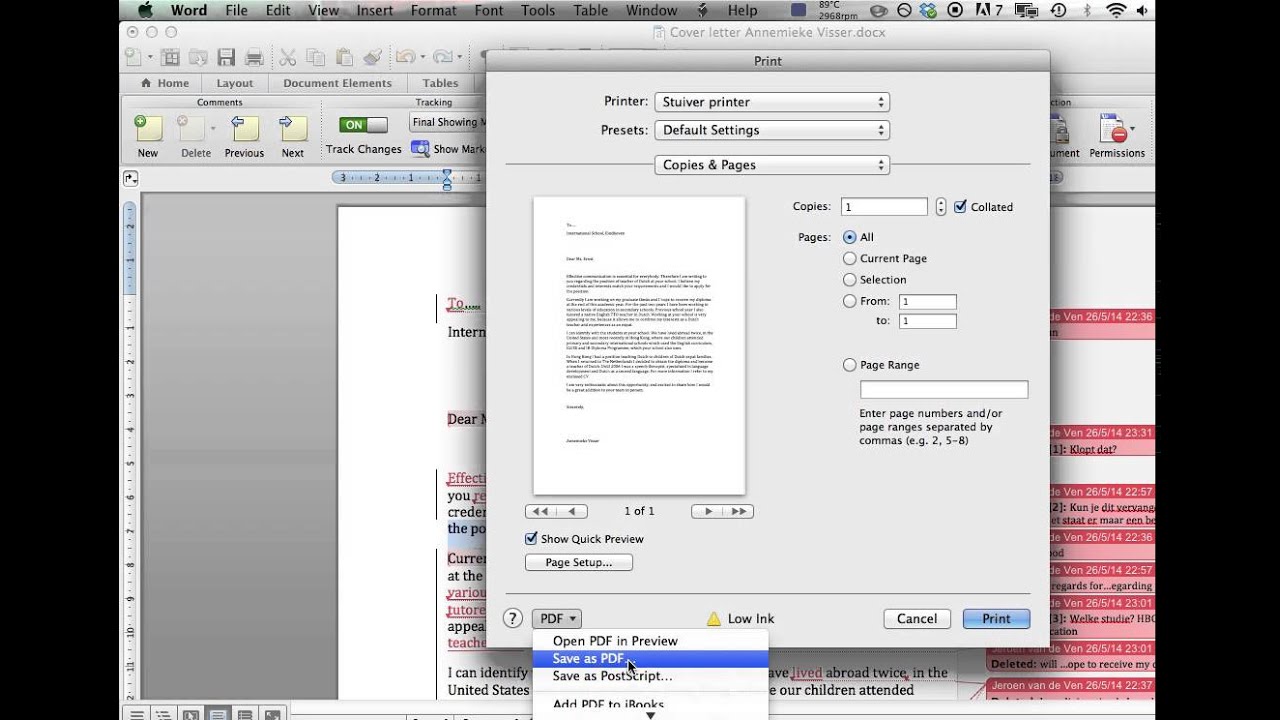Click the Cut scissors icon
This screenshot has width=1280, height=720.
[288, 57]
